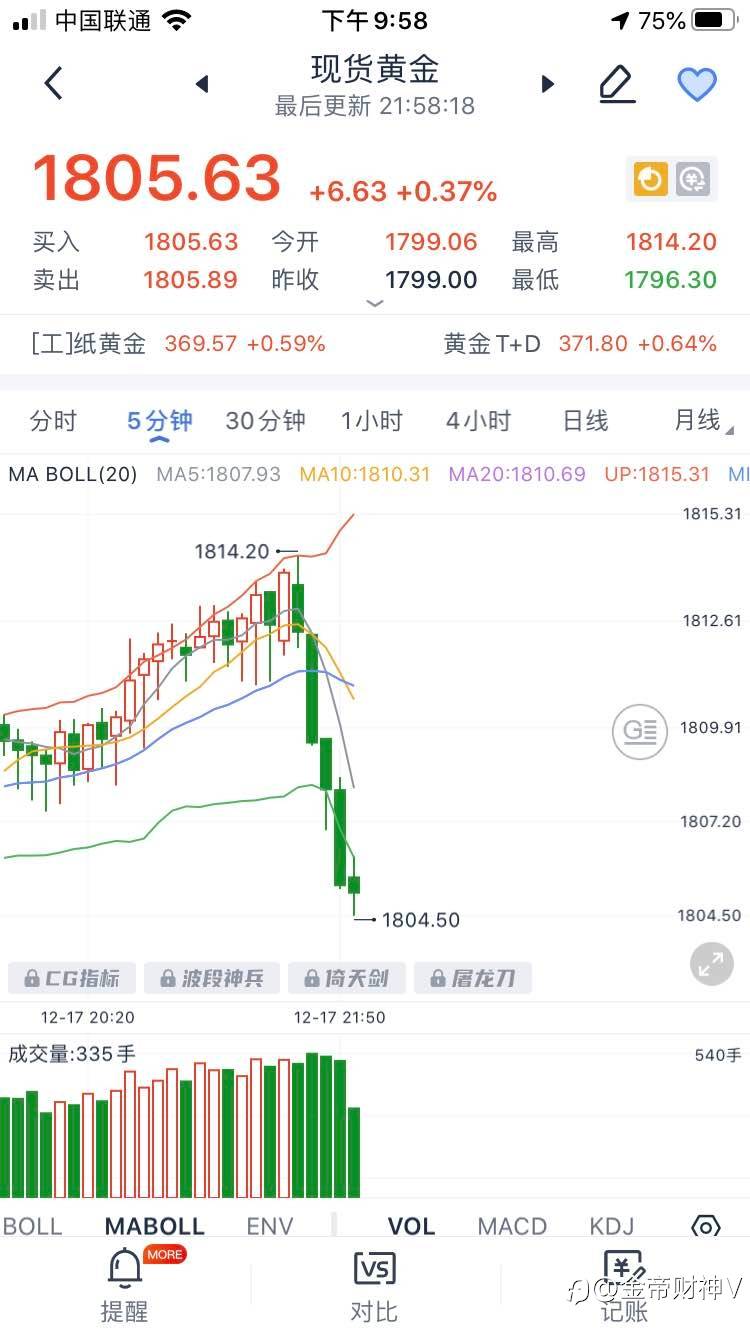Tap the yellow refresh circle icon

(651, 179)
